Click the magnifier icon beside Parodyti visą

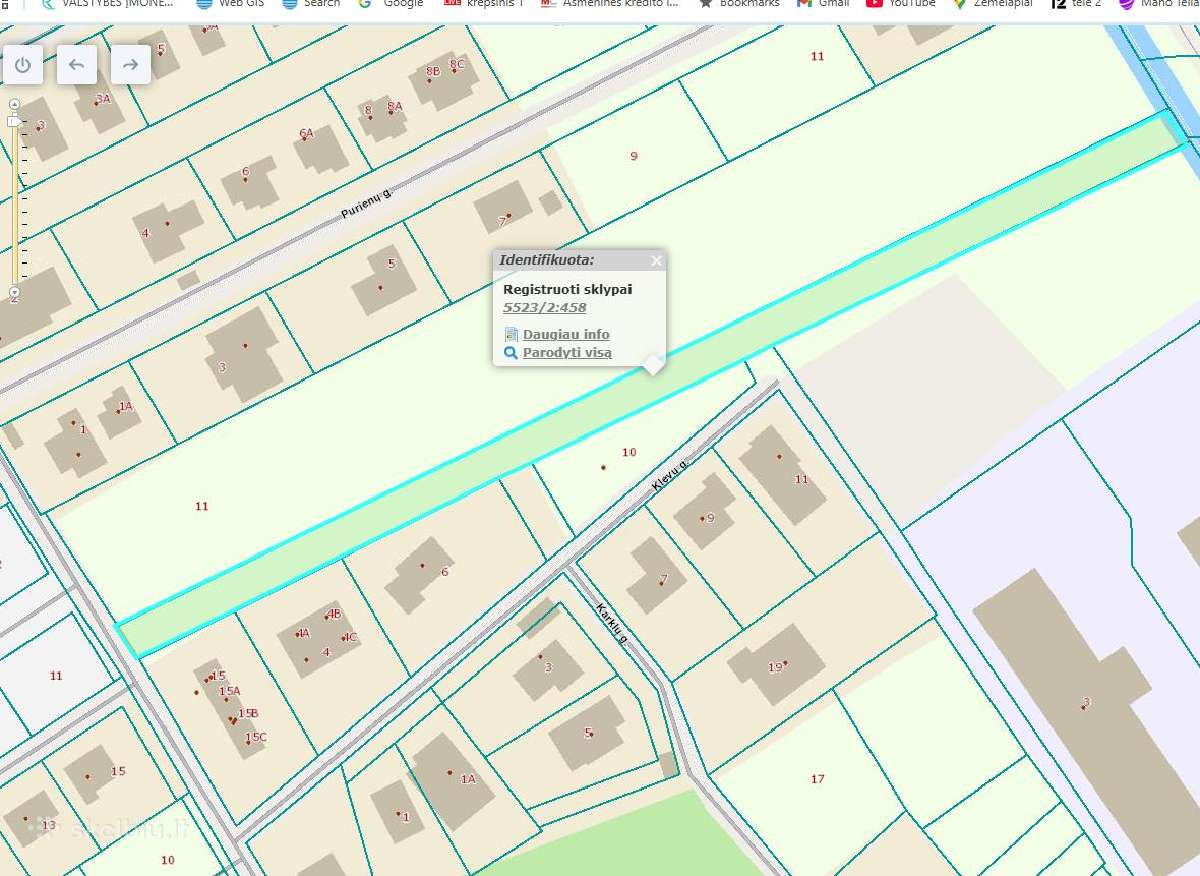click(x=511, y=353)
